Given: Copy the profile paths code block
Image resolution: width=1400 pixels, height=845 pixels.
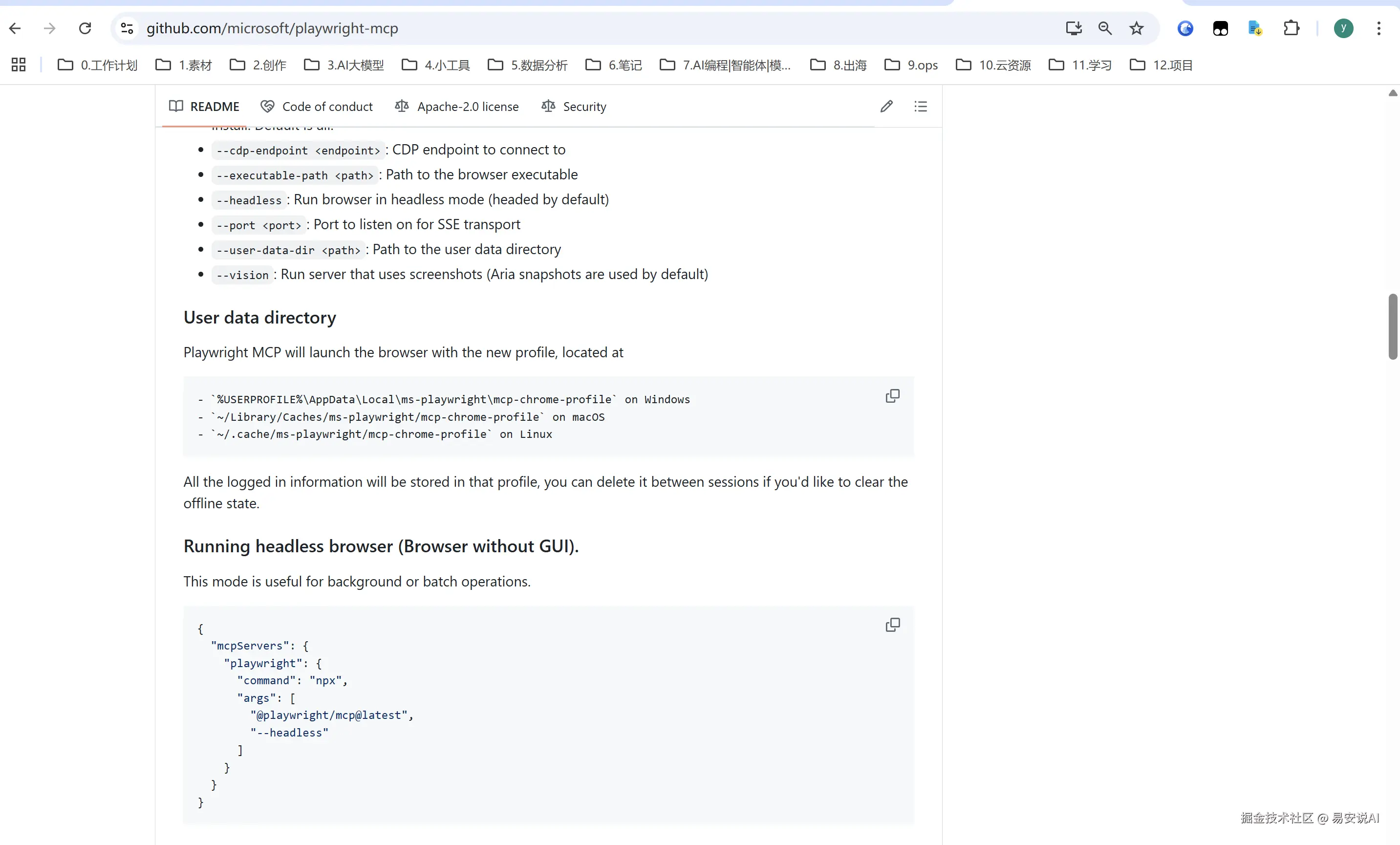Looking at the screenshot, I should (892, 396).
